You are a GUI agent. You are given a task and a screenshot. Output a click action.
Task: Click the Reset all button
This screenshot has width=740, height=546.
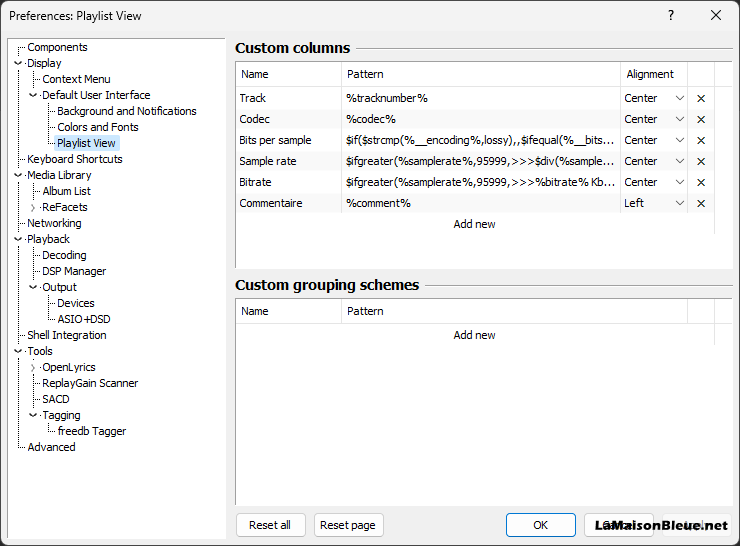[270, 525]
